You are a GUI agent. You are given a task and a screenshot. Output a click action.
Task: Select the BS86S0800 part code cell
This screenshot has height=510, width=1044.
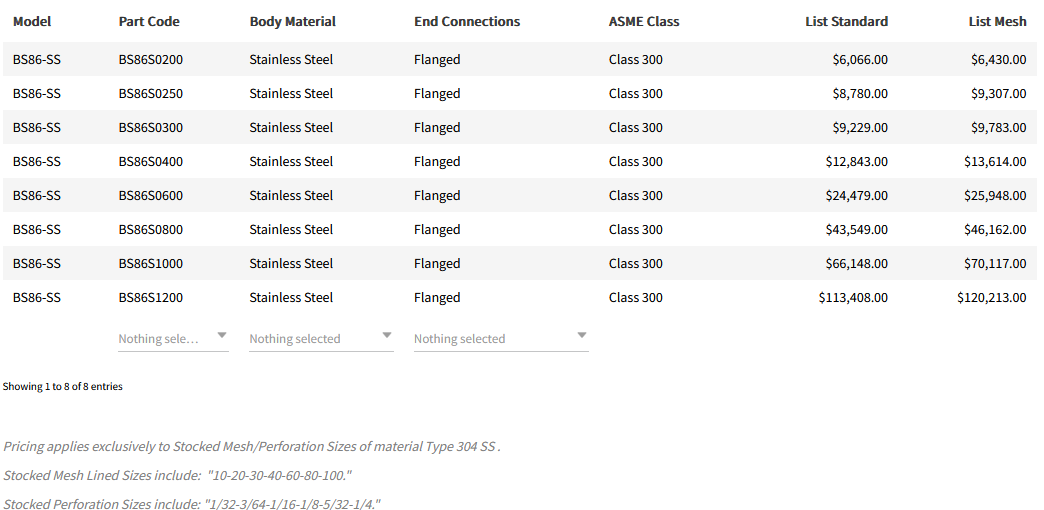point(150,229)
